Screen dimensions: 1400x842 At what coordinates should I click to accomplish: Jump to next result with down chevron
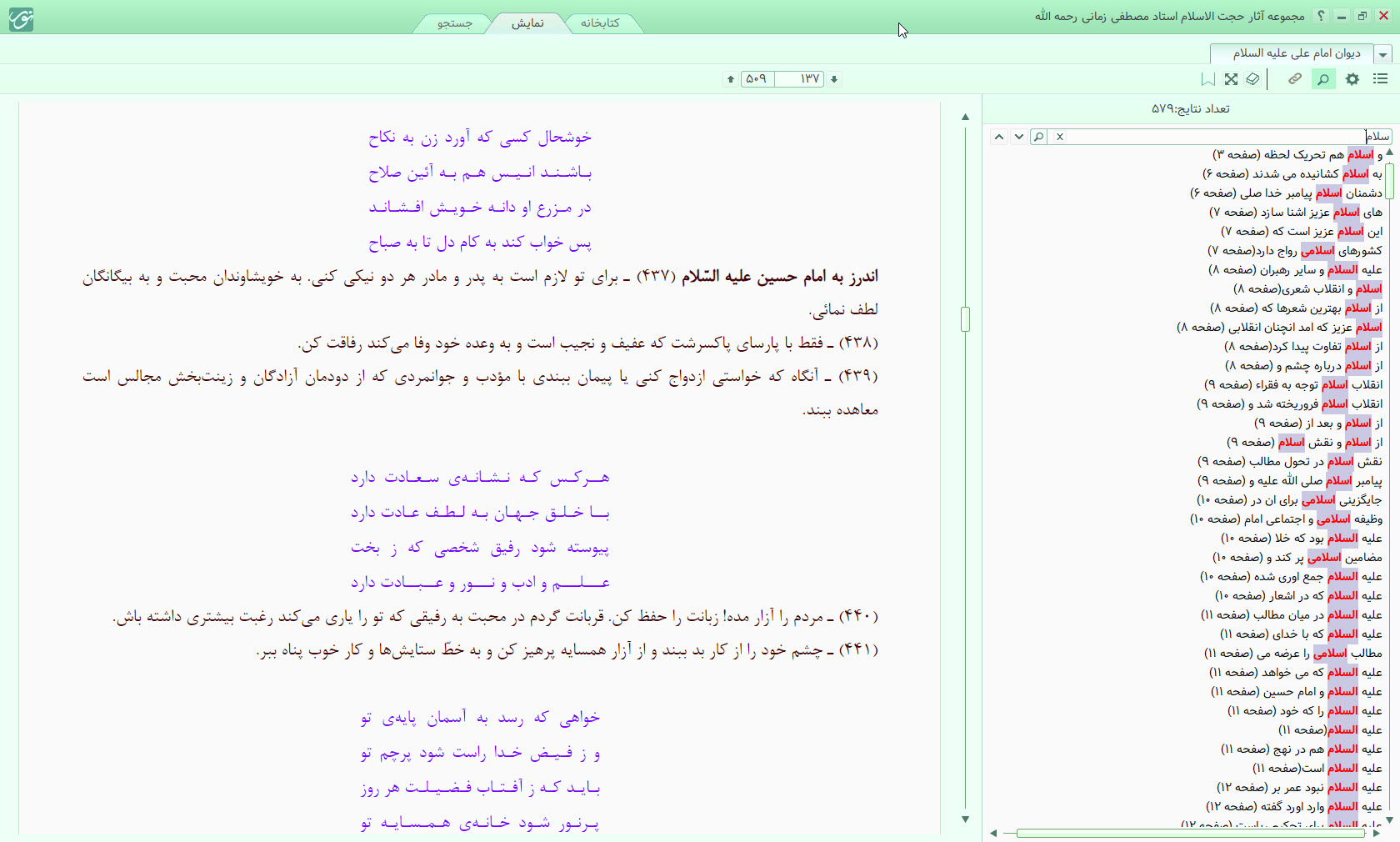[1018, 137]
